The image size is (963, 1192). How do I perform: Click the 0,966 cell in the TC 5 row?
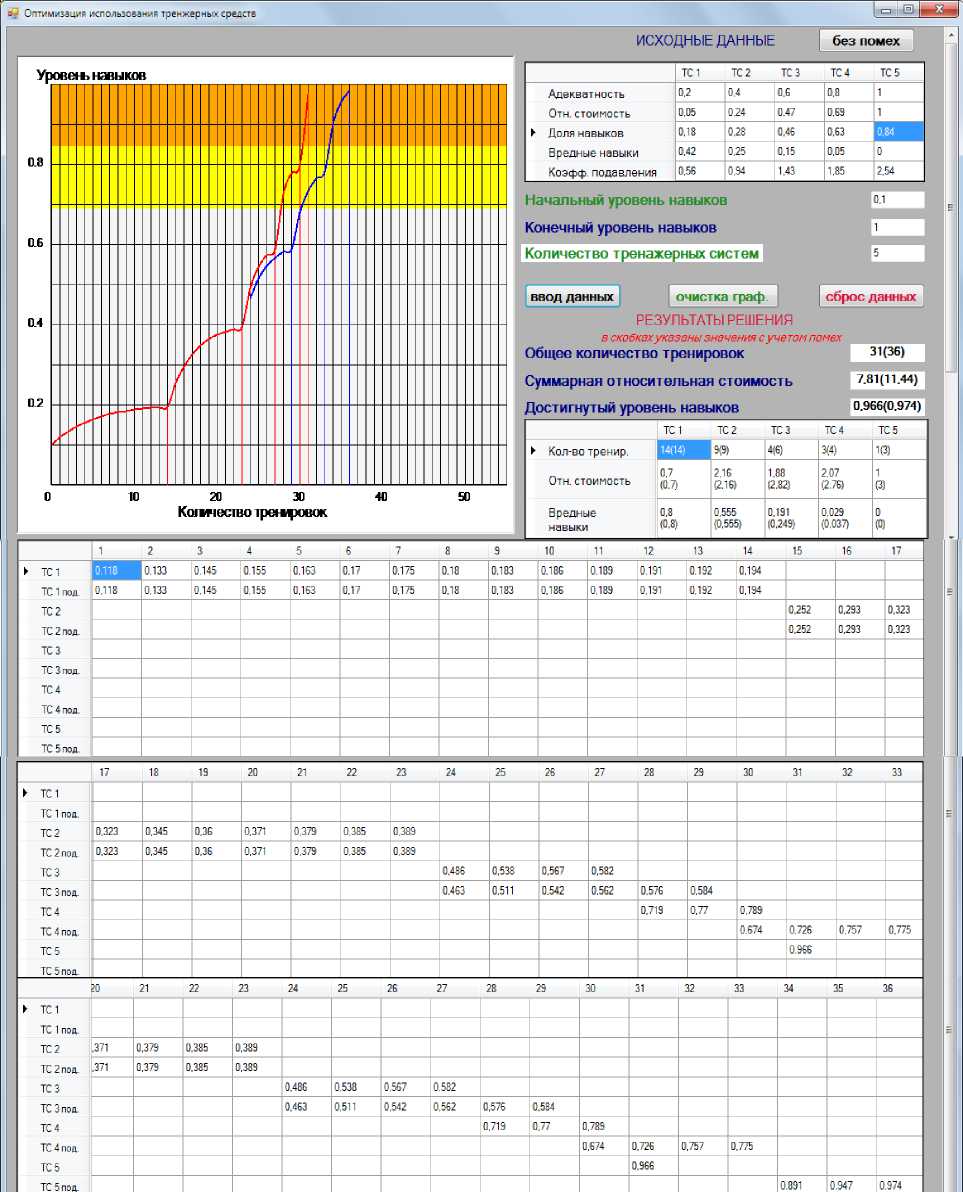(810, 950)
